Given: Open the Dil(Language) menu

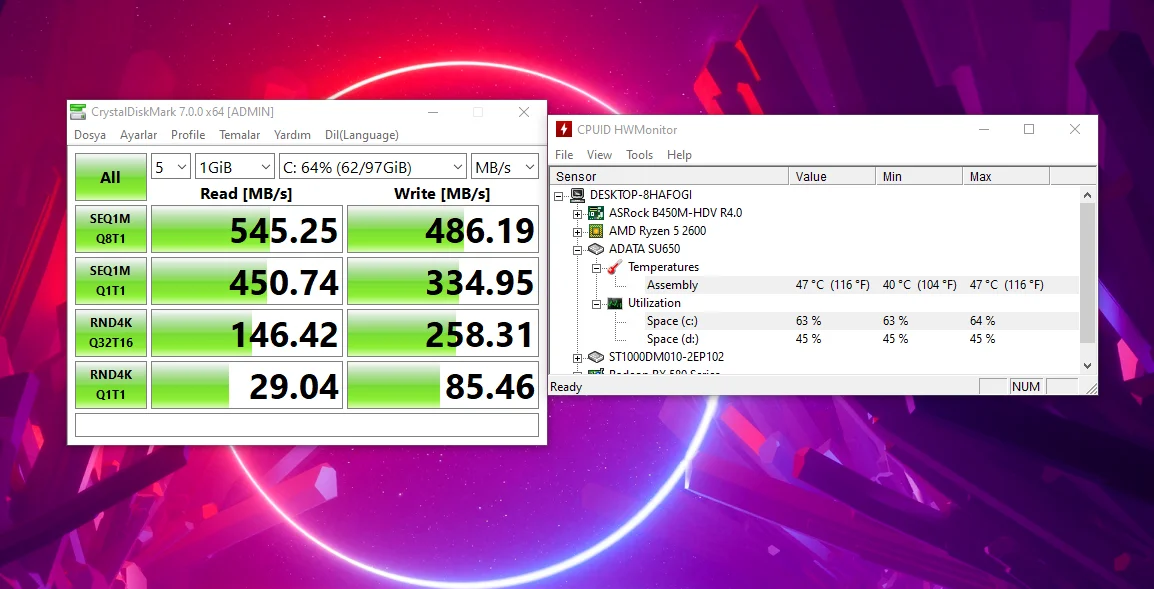Looking at the screenshot, I should (361, 135).
